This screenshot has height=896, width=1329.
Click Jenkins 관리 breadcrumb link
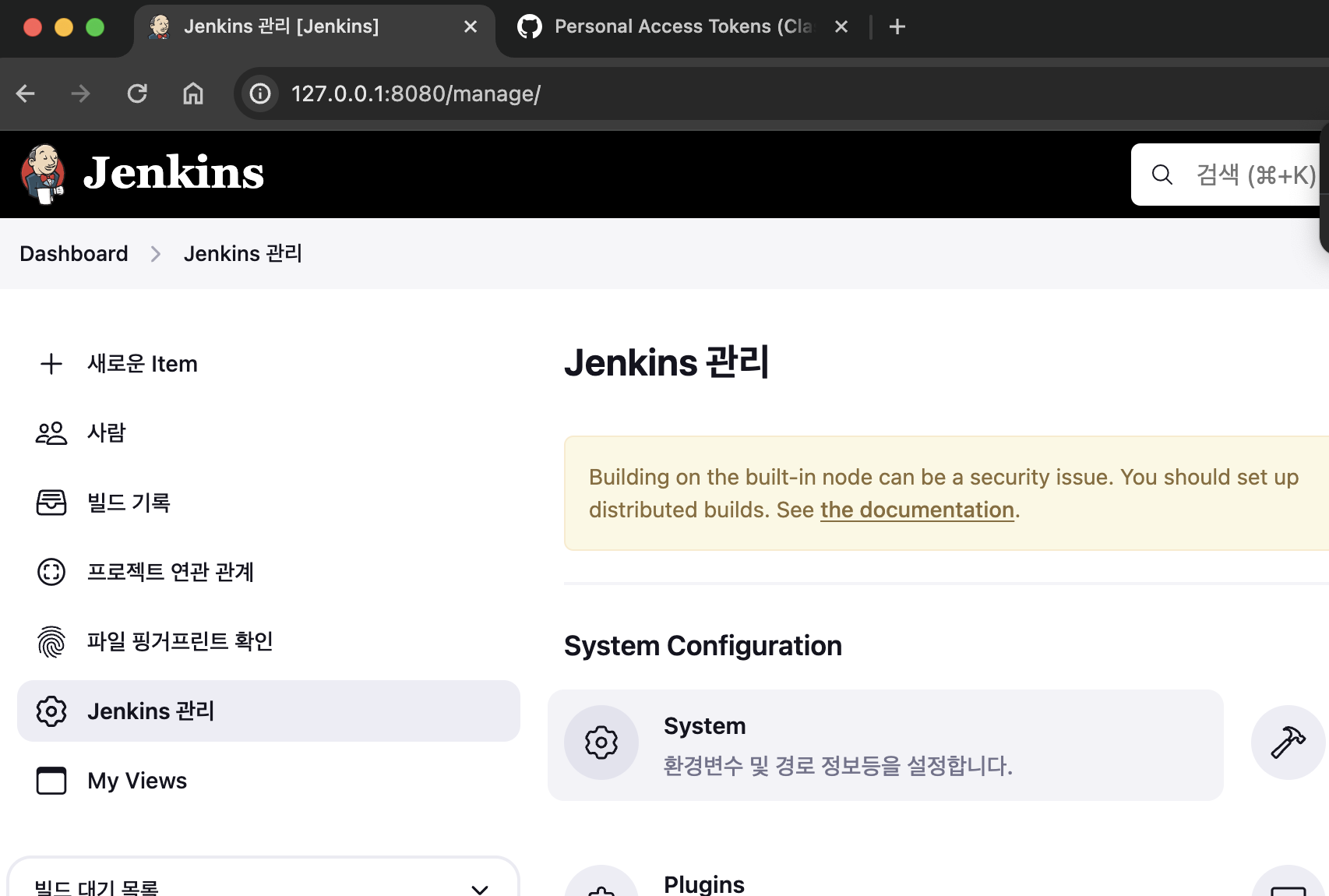243,254
